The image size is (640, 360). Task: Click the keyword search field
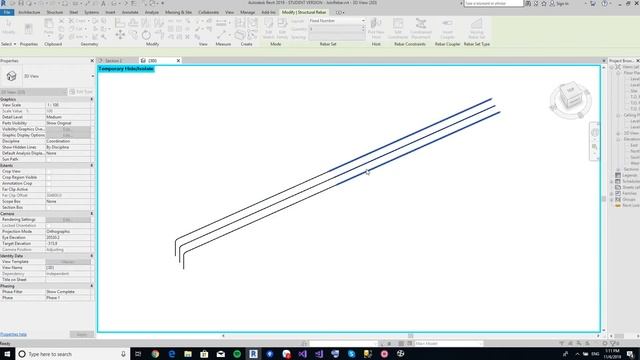pos(493,3)
